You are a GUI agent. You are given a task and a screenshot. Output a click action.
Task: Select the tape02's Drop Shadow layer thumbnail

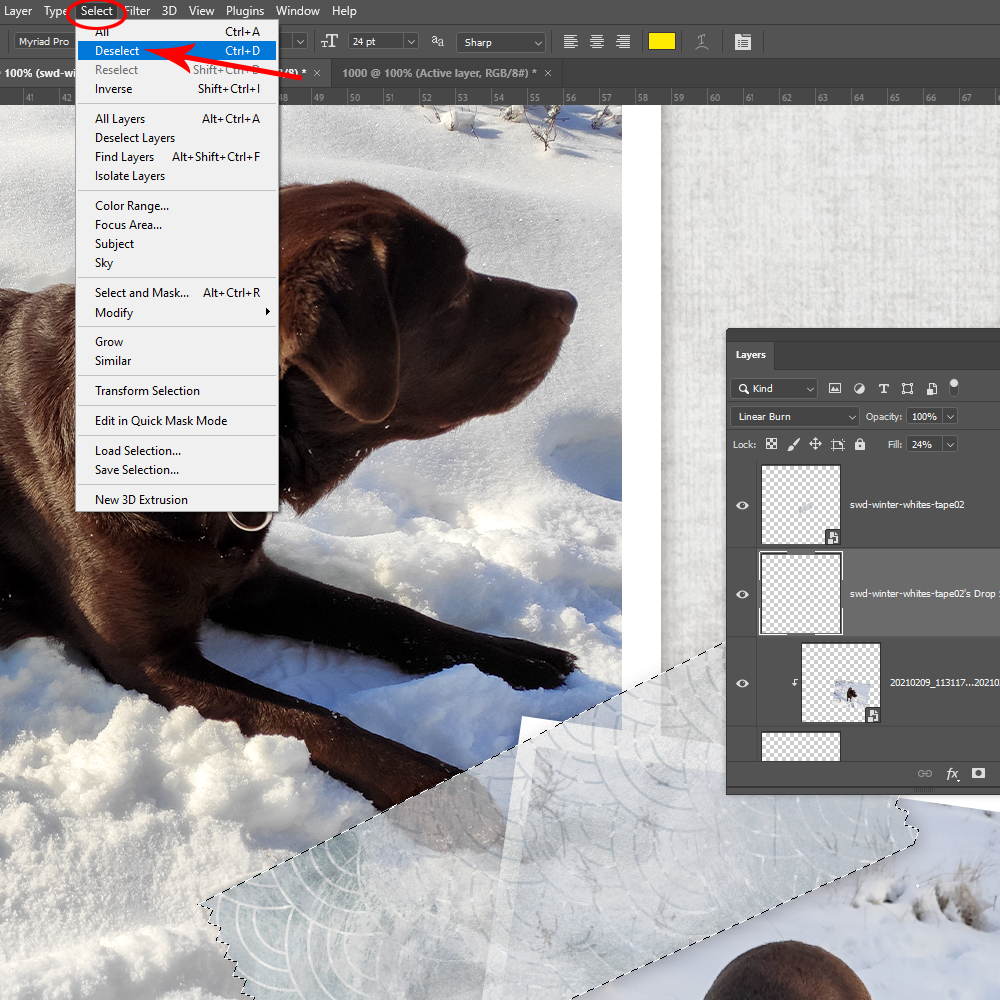pos(800,594)
